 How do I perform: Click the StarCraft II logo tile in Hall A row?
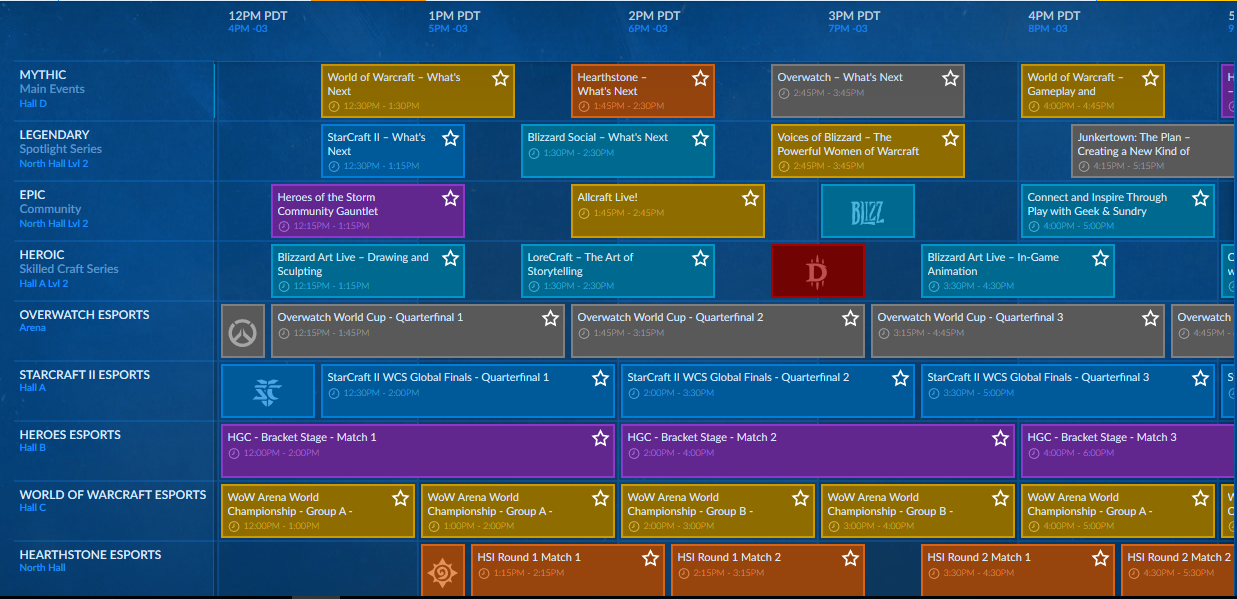pyautogui.click(x=268, y=391)
